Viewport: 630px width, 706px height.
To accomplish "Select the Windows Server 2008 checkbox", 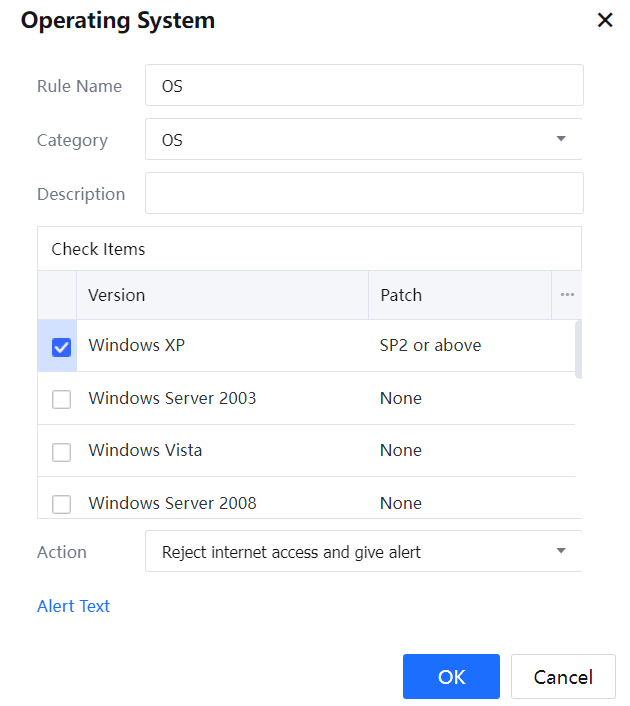I will click(x=61, y=504).
